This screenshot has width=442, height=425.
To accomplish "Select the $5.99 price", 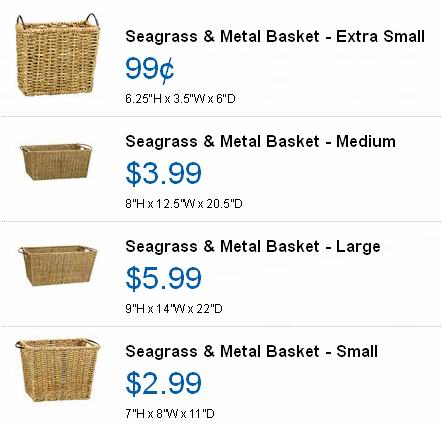I will pyautogui.click(x=164, y=278).
